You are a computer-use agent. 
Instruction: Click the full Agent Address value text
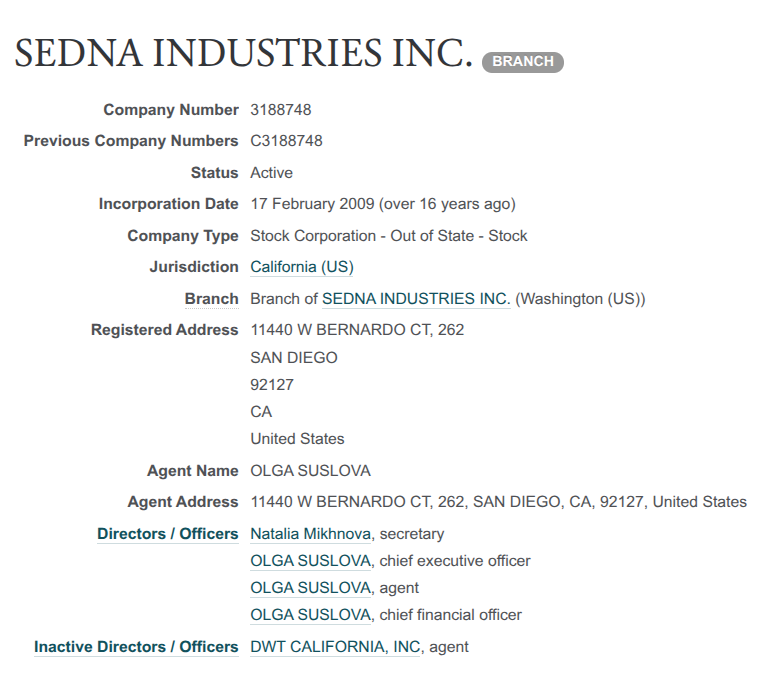tap(498, 502)
